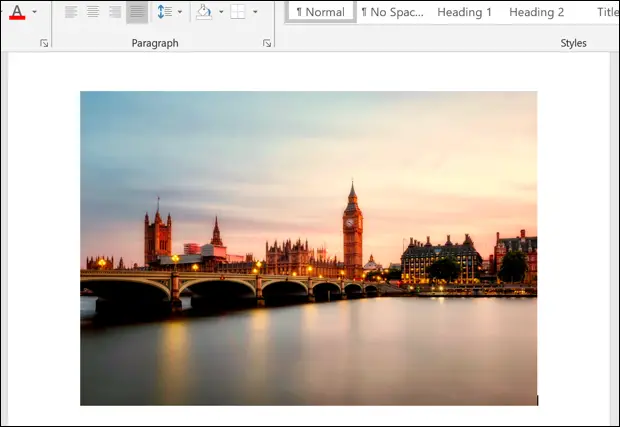Select the London skyline picture
The width and height of the screenshot is (620, 427).
coord(308,248)
